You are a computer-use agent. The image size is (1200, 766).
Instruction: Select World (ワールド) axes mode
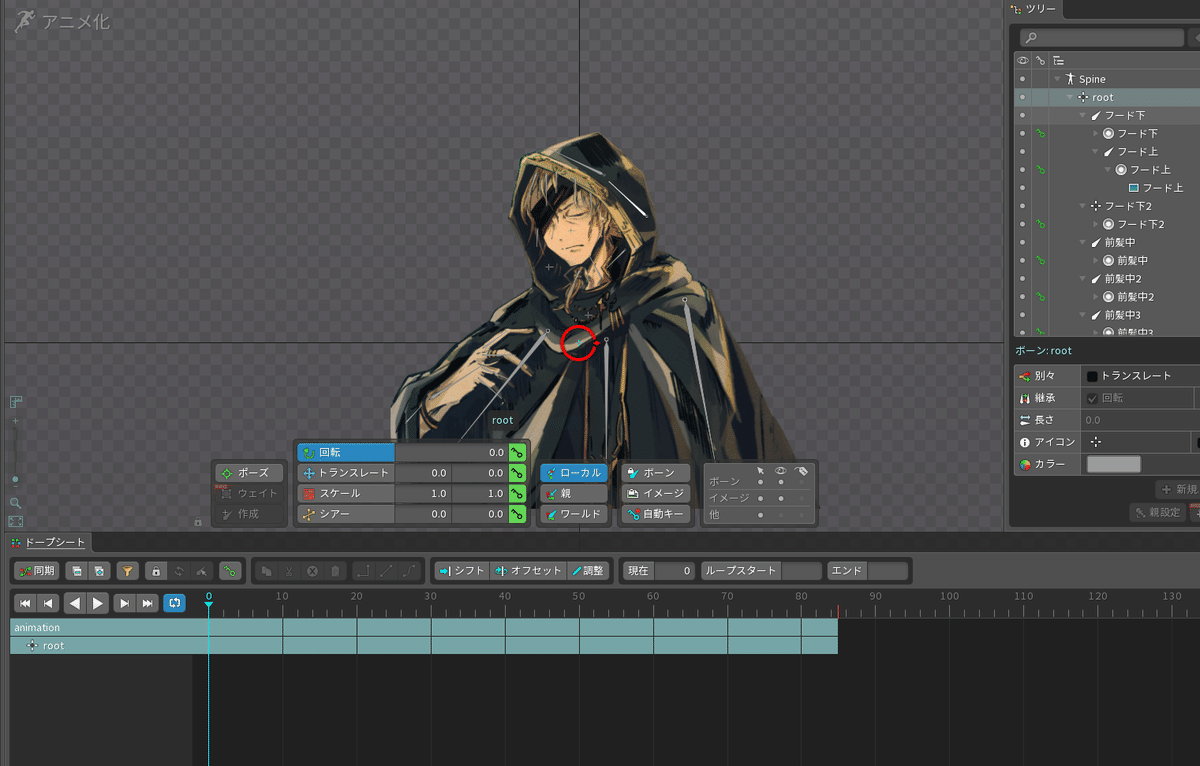573,514
